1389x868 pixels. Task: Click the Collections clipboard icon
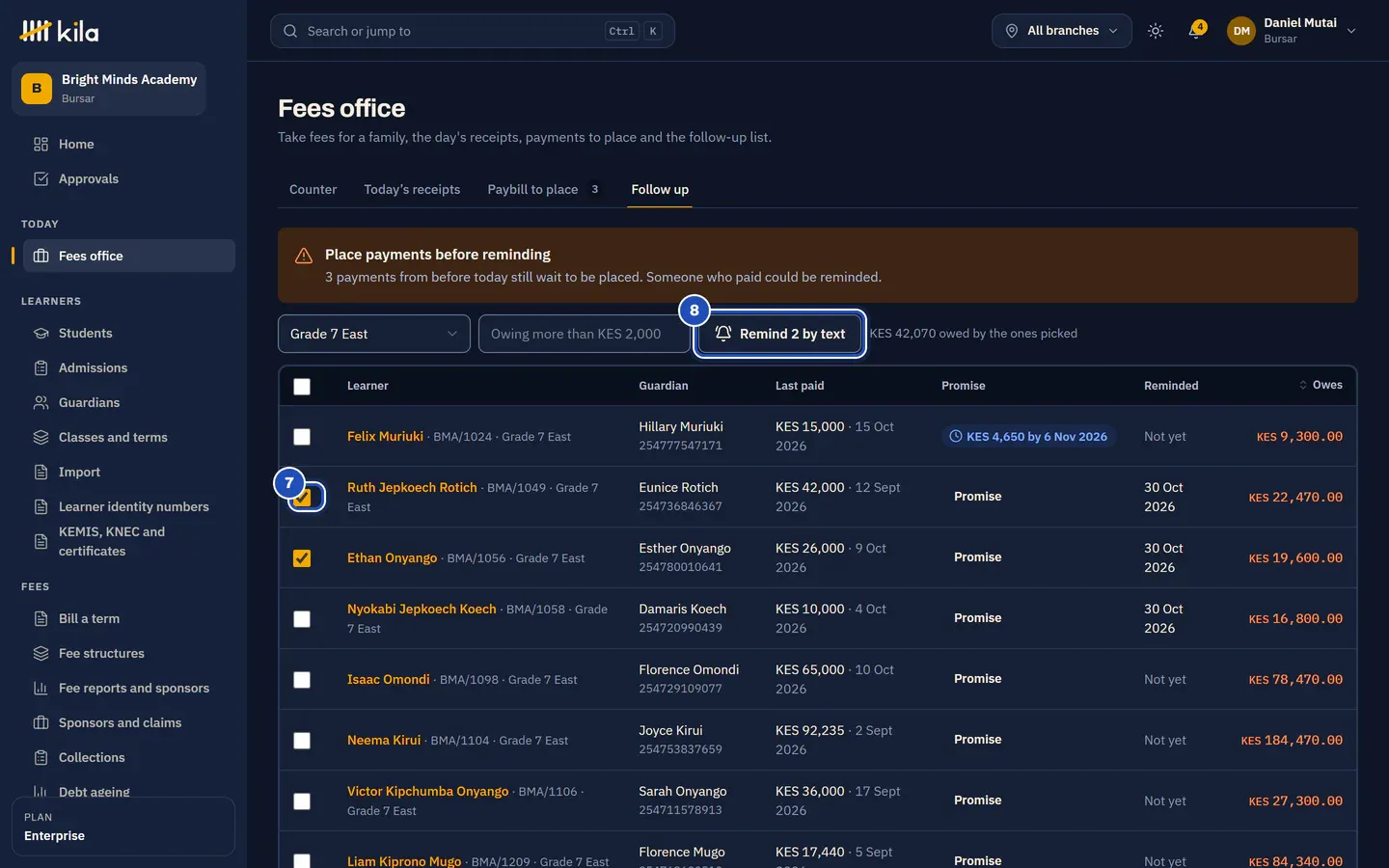click(41, 757)
